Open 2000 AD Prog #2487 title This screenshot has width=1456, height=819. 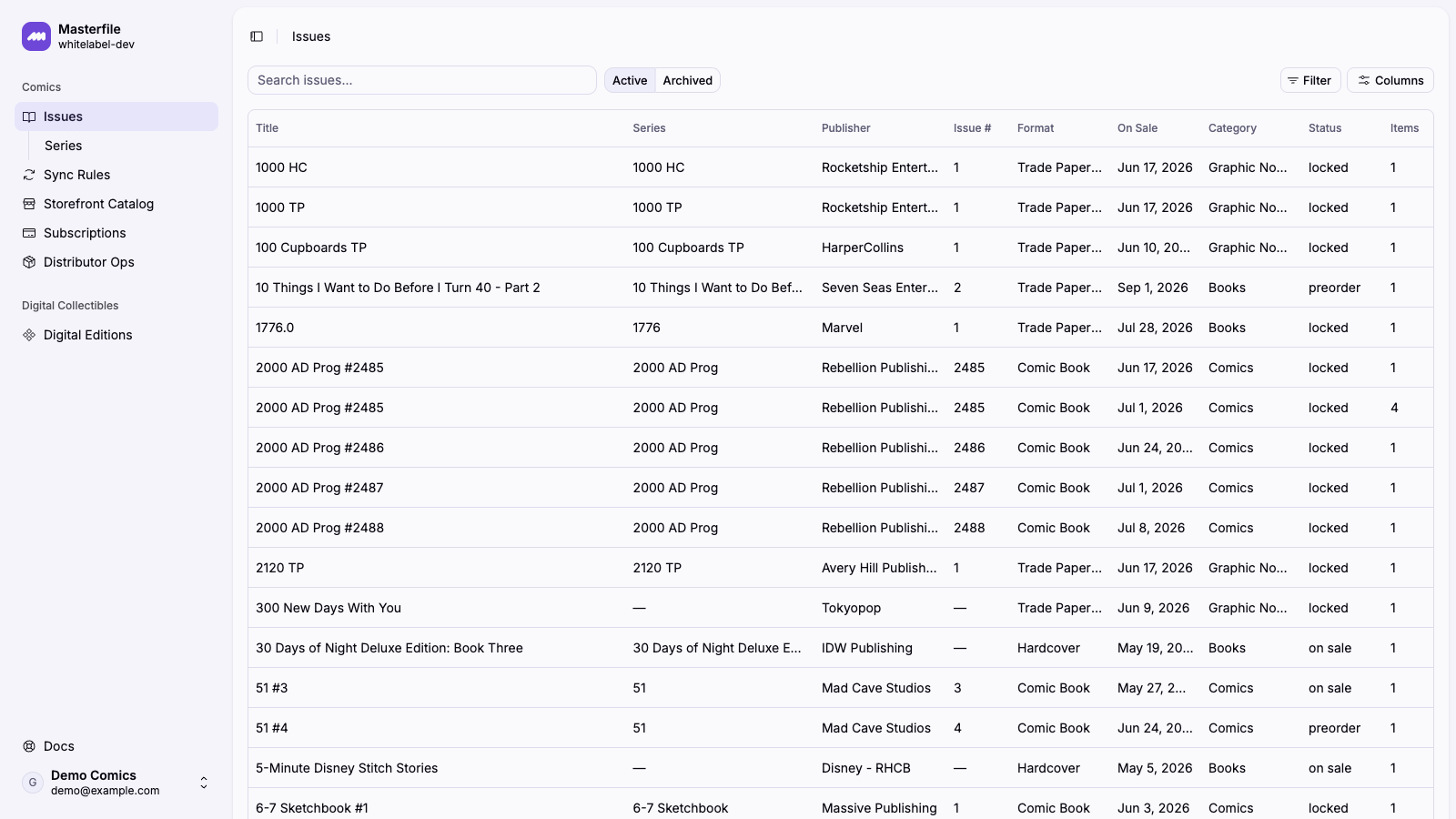tap(319, 488)
